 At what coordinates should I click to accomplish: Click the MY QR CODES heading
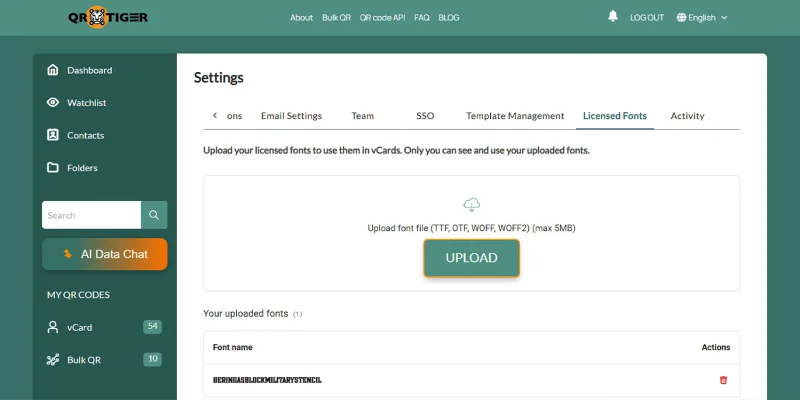point(78,295)
